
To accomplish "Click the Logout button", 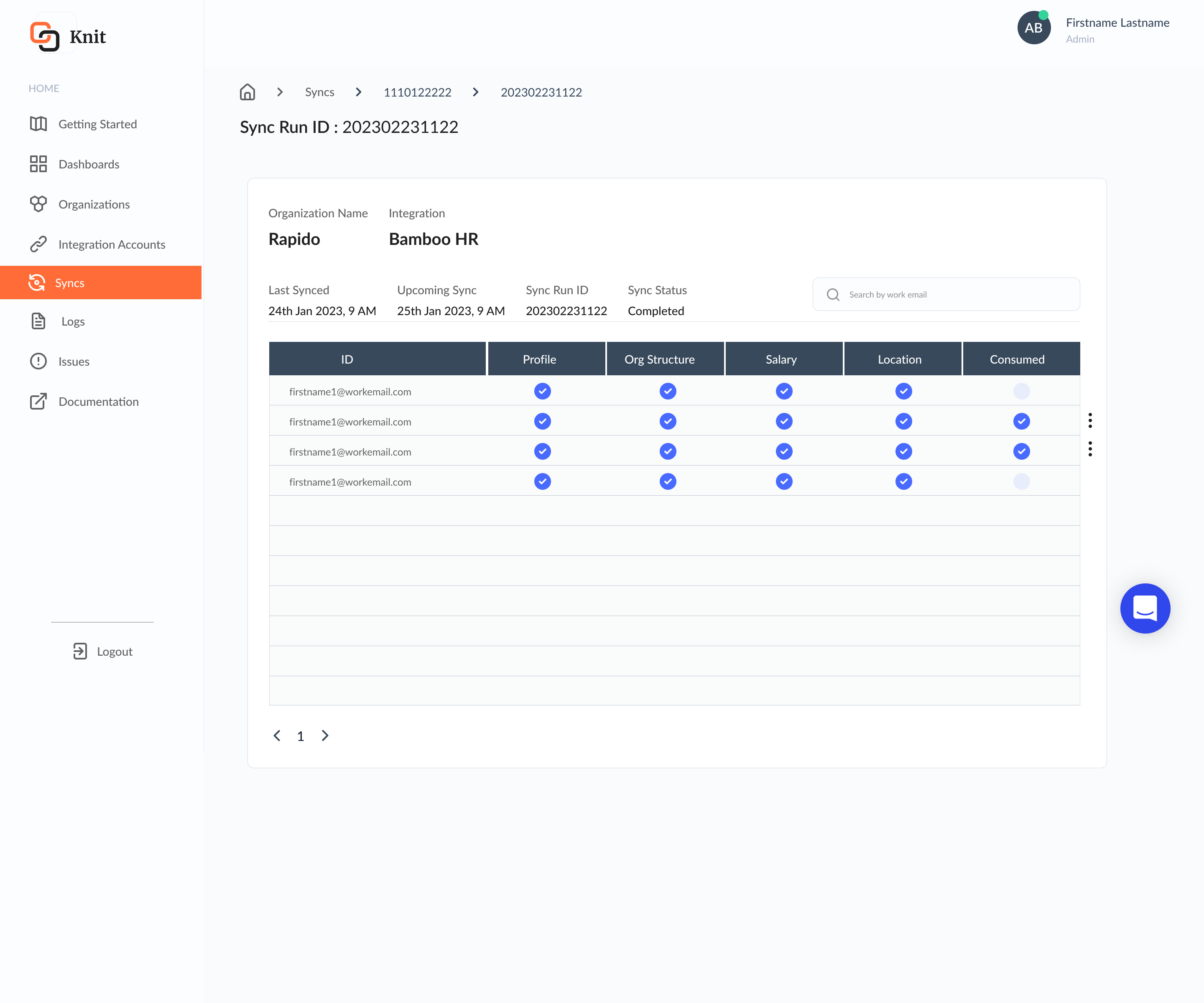I will [103, 651].
